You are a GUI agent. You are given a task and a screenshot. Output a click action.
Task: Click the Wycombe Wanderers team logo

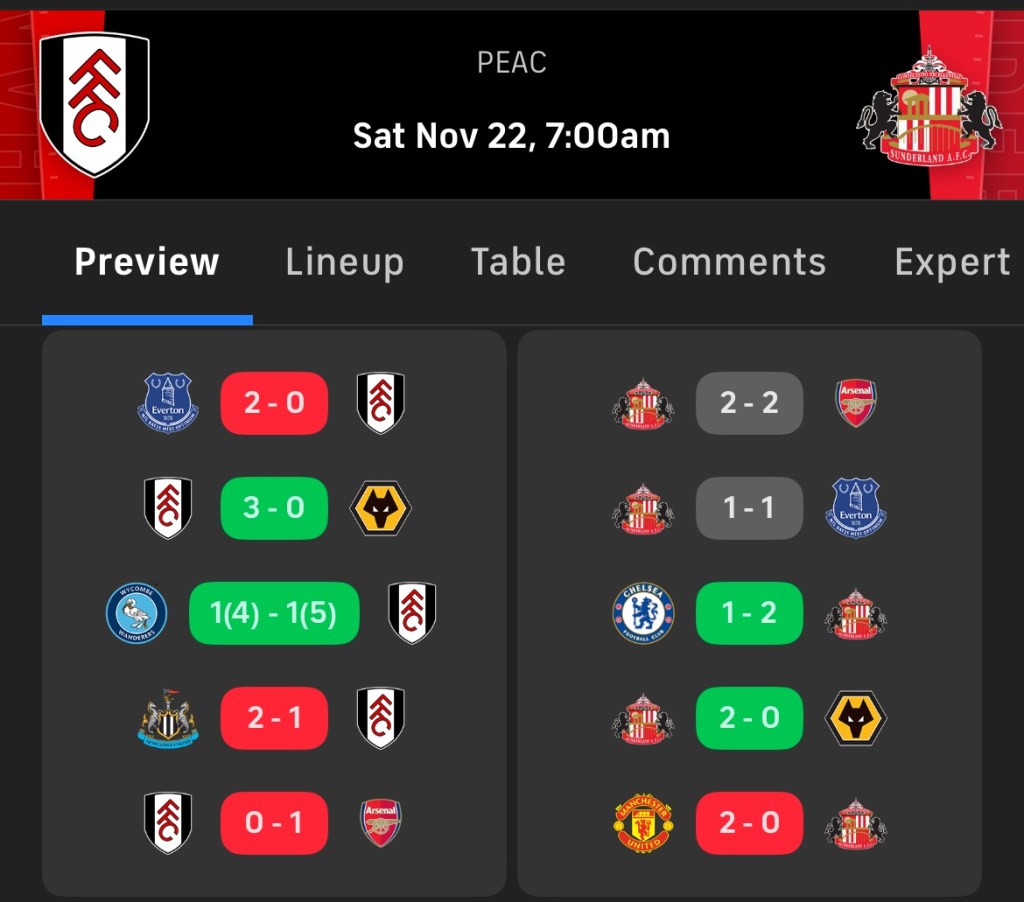[137, 613]
